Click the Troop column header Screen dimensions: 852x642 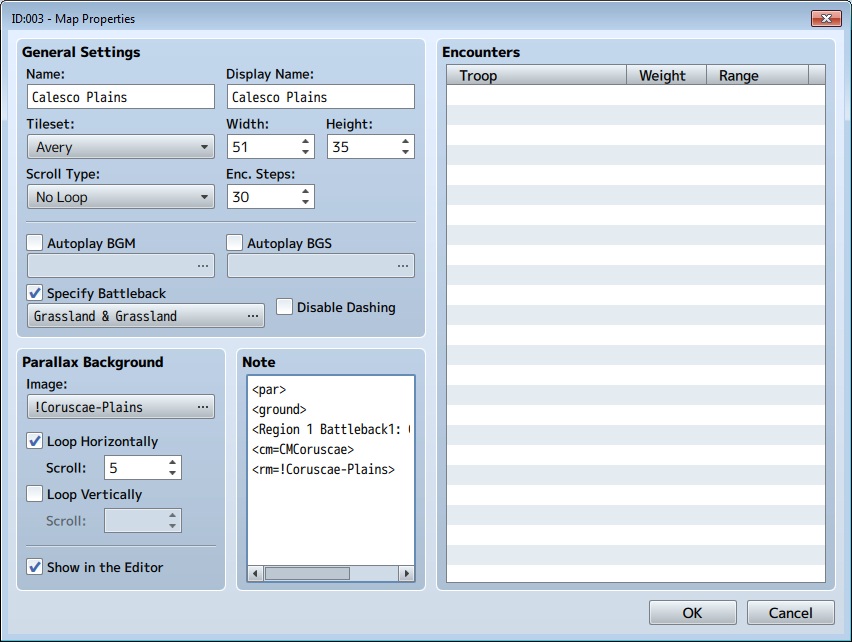click(536, 75)
